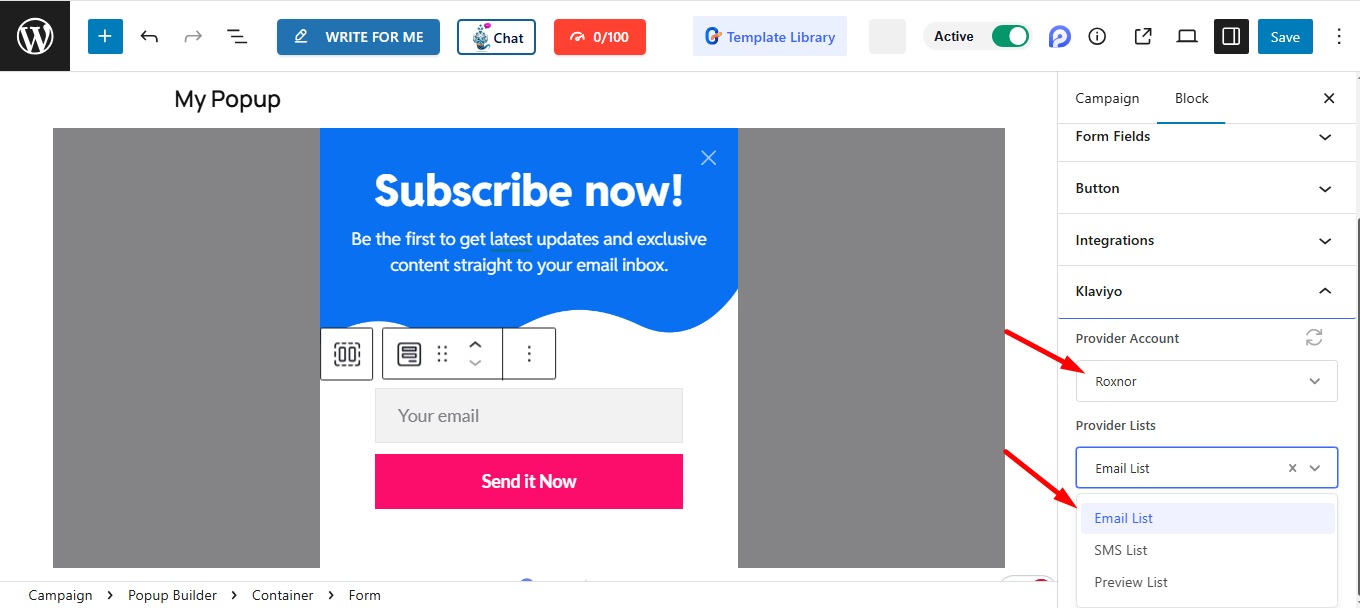Click the WRITE FOR ME button

[x=358, y=37]
